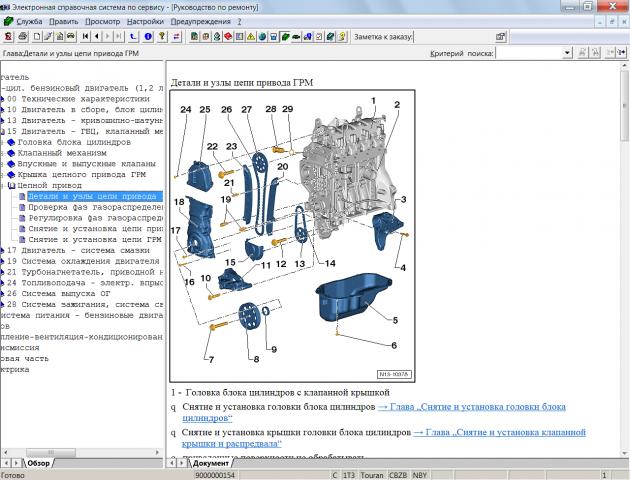Click the red book toolbar icon
The width and height of the screenshot is (630, 480).
tap(228, 37)
